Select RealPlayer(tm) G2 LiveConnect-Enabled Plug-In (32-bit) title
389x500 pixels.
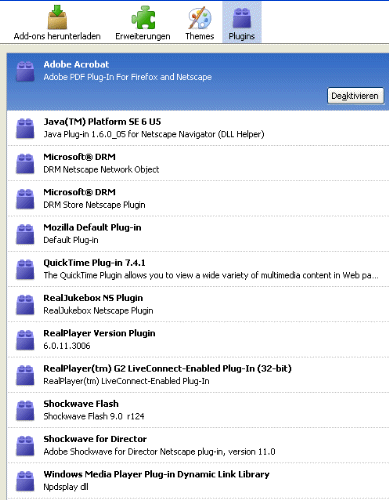[x=168, y=369]
